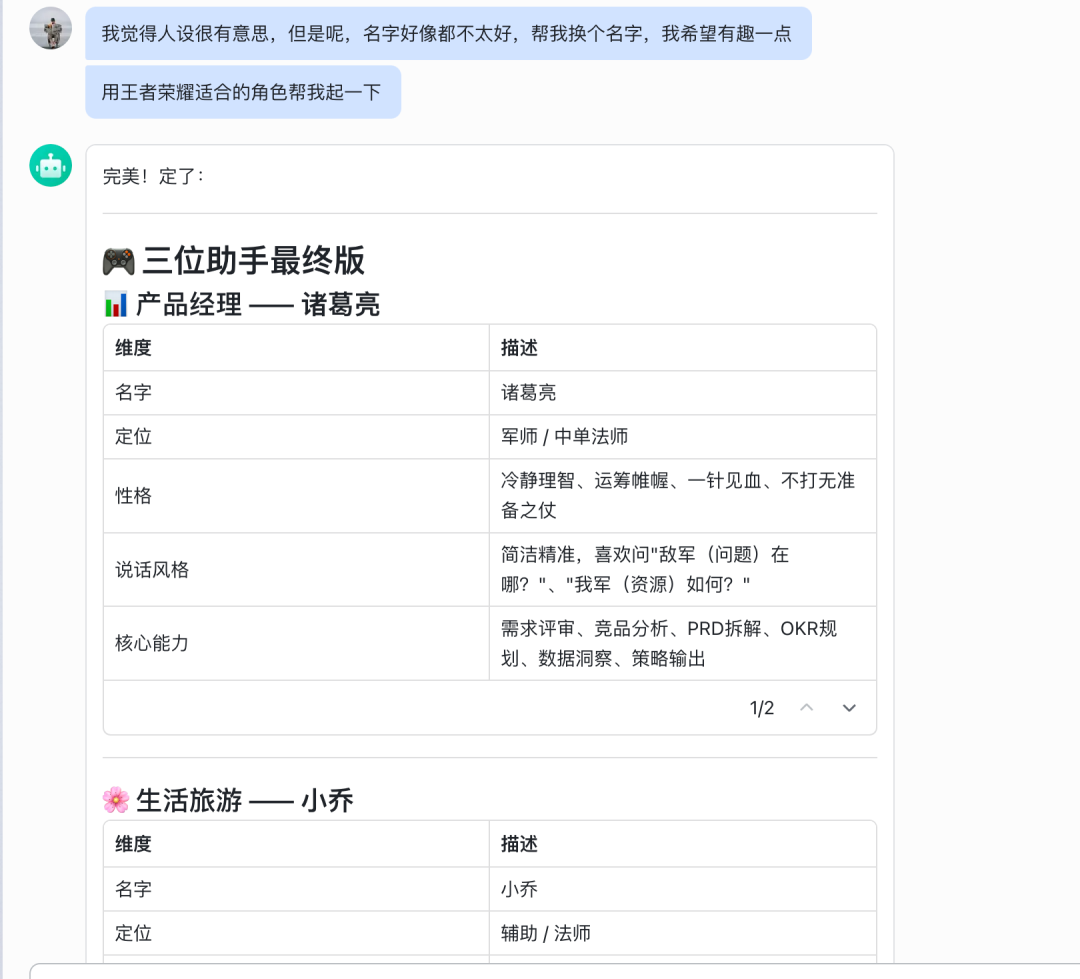This screenshot has height=979, width=1080.
Task: Click 描述 column header in 诸葛亮 table
Action: (519, 348)
